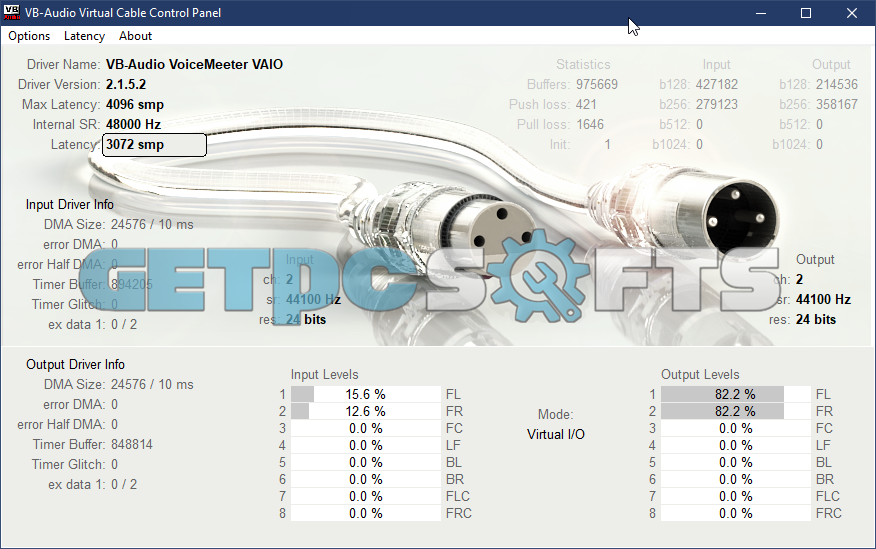Open the Options menu

coord(29,36)
